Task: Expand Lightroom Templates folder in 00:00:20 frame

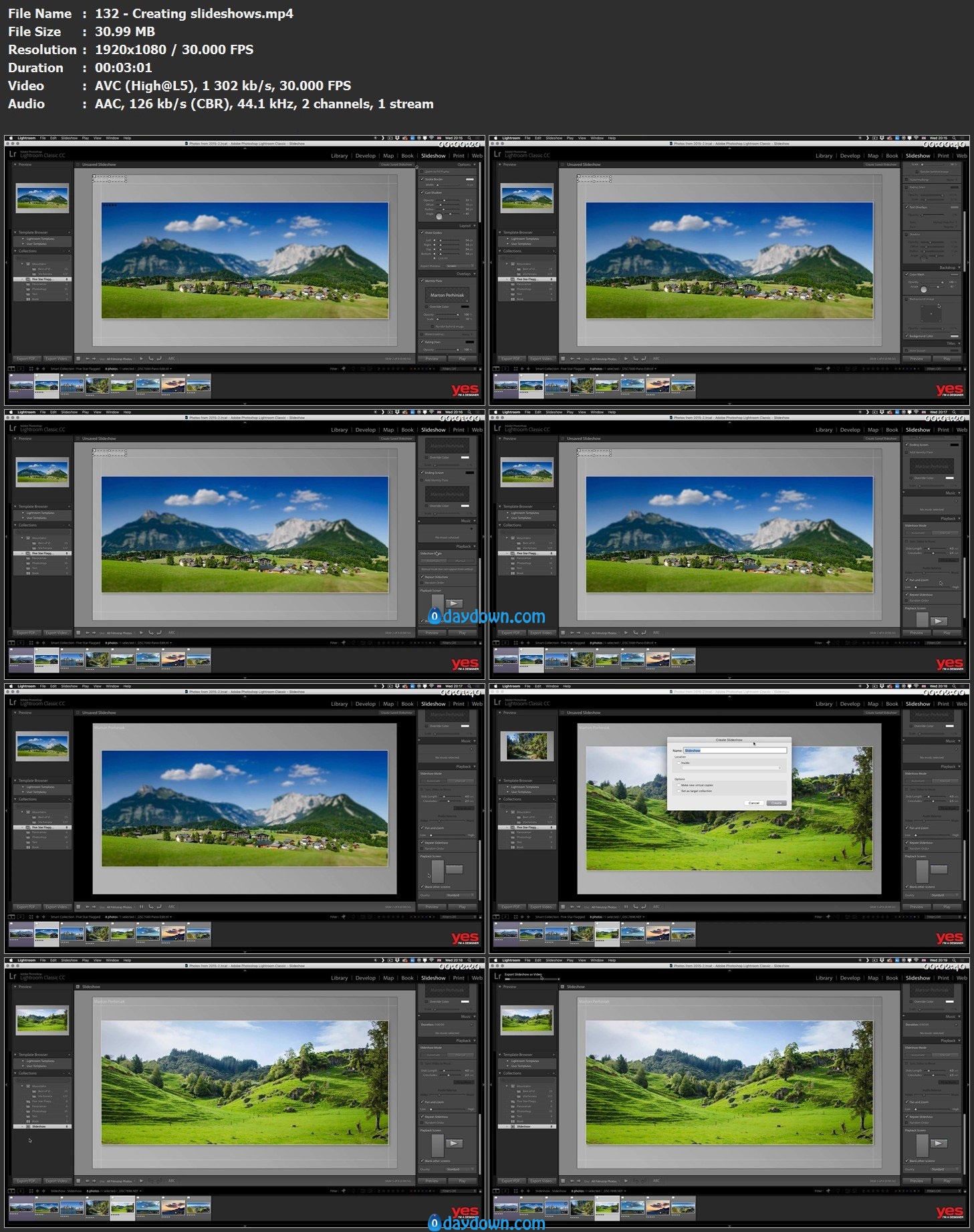Action: pos(23,239)
